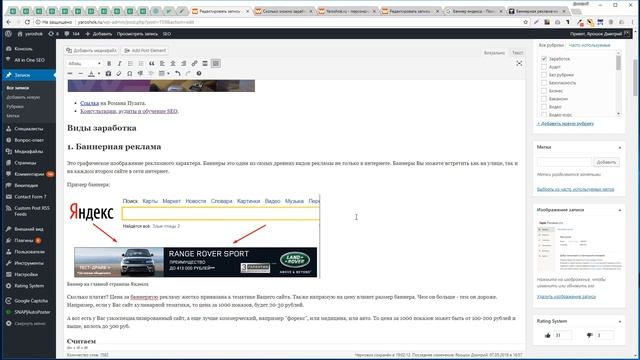Select Часто используемые categories tab
The width and height of the screenshot is (640, 360).
(589, 45)
